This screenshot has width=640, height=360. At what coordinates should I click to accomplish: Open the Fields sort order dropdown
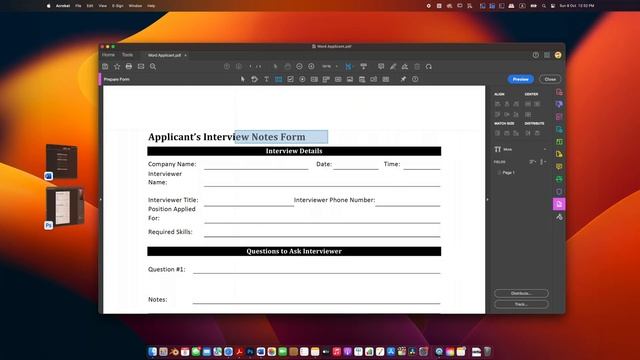tap(533, 162)
